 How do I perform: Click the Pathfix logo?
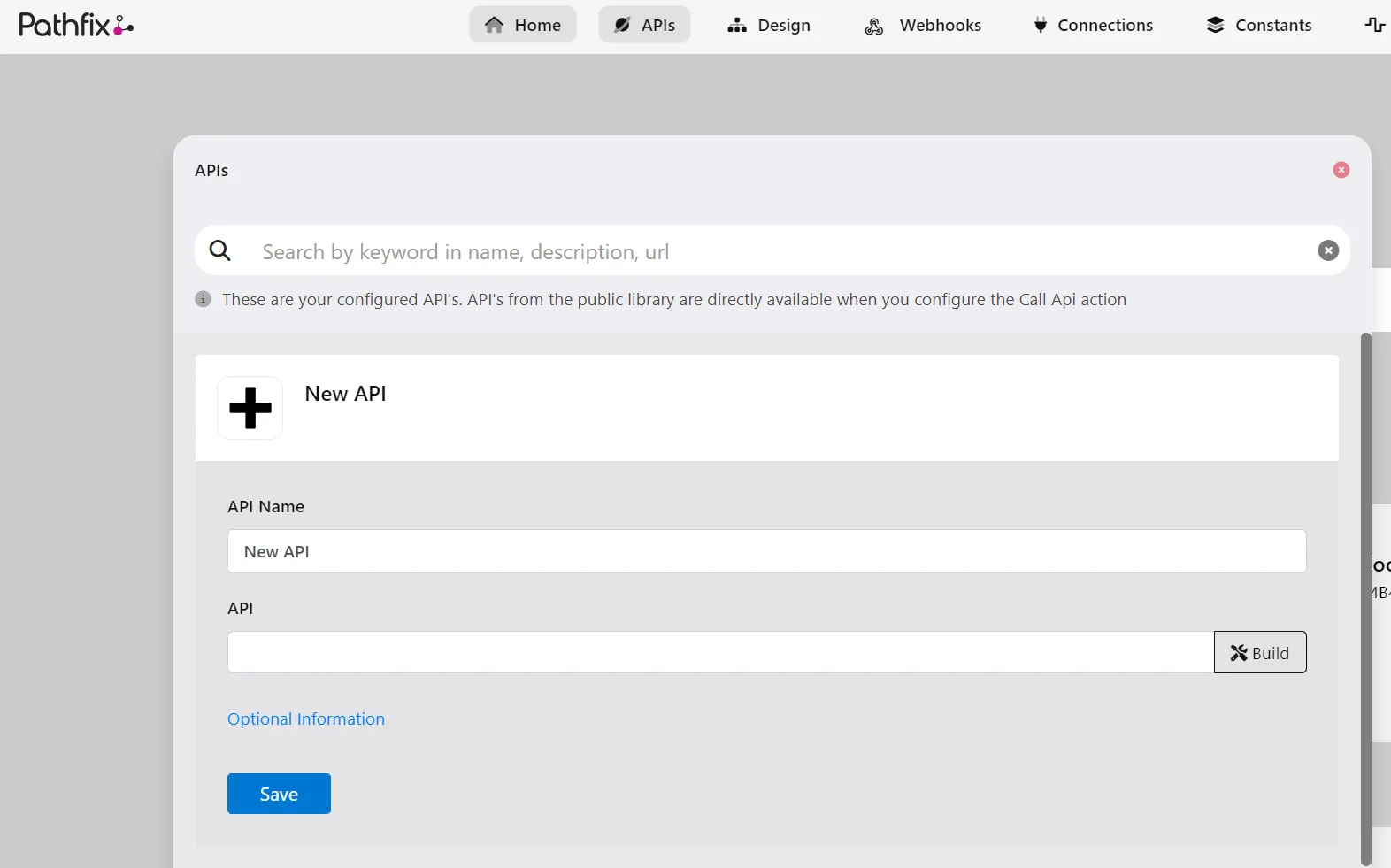point(76,25)
